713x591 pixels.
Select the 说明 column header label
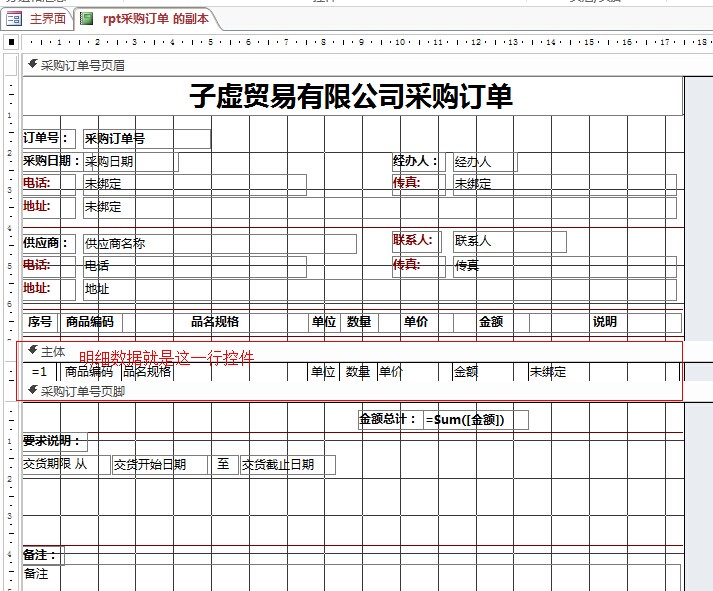point(605,322)
